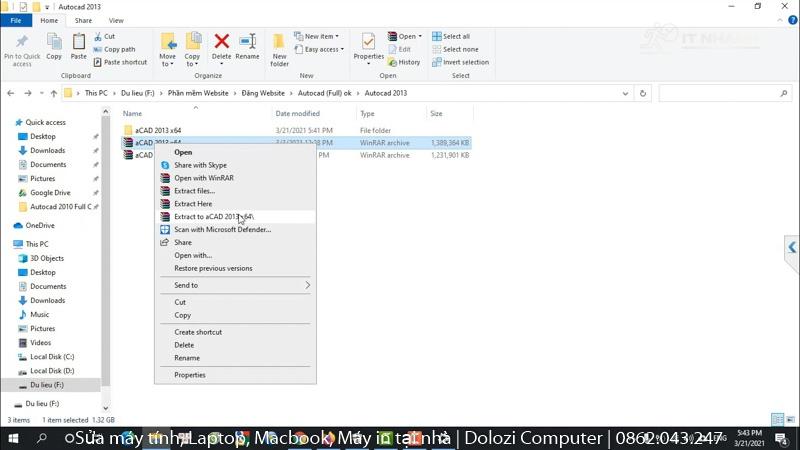Screen dimensions: 800x450
Task: Click 'Autocad (Full) ok' breadcrumb
Action: coord(324,93)
